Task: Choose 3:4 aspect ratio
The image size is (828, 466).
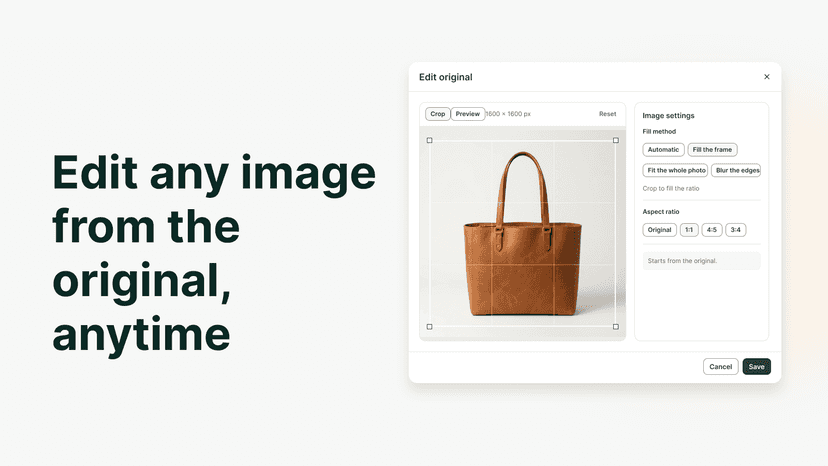Action: [x=736, y=230]
